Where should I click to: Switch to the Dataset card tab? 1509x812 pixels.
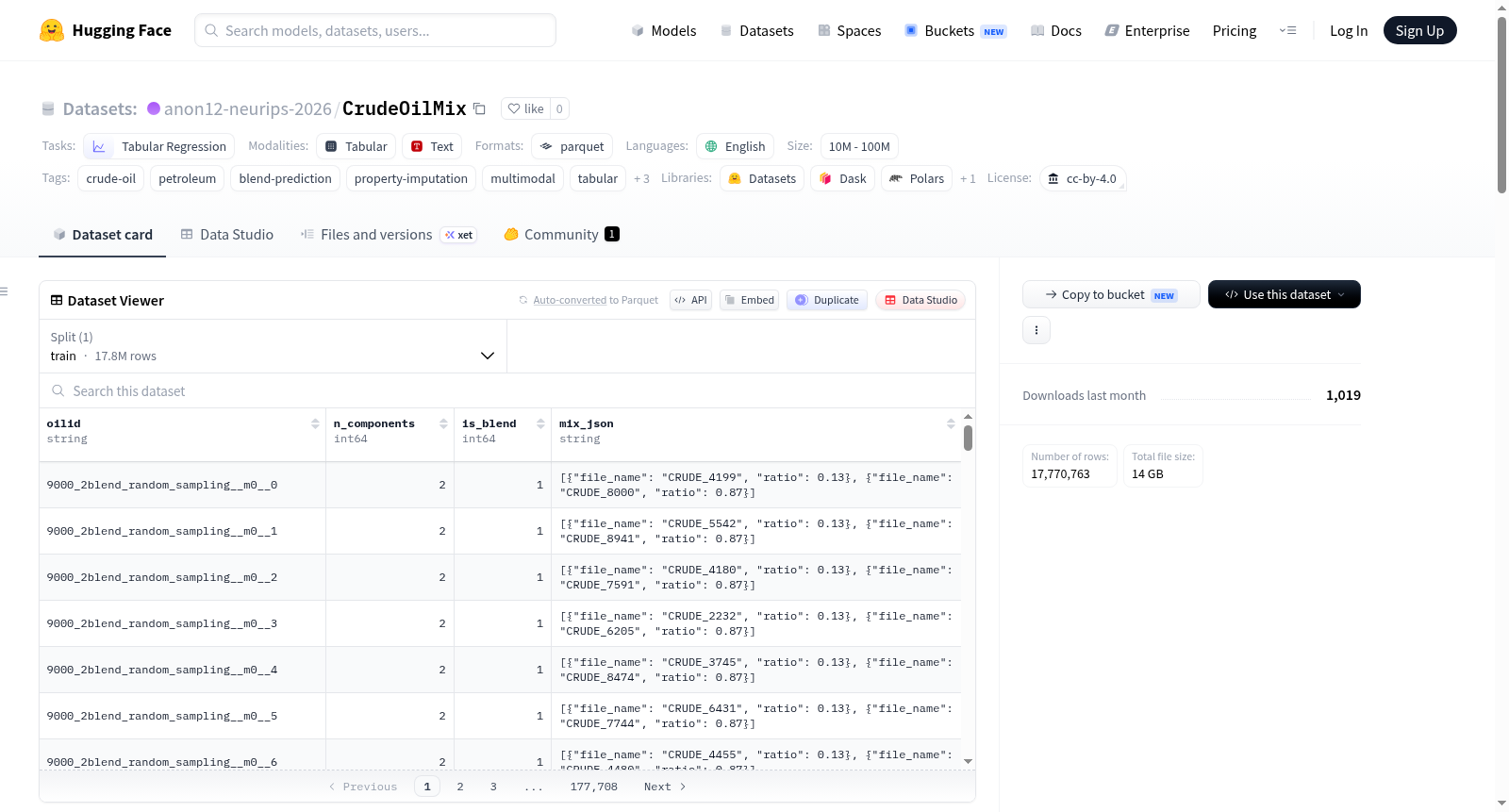click(103, 235)
